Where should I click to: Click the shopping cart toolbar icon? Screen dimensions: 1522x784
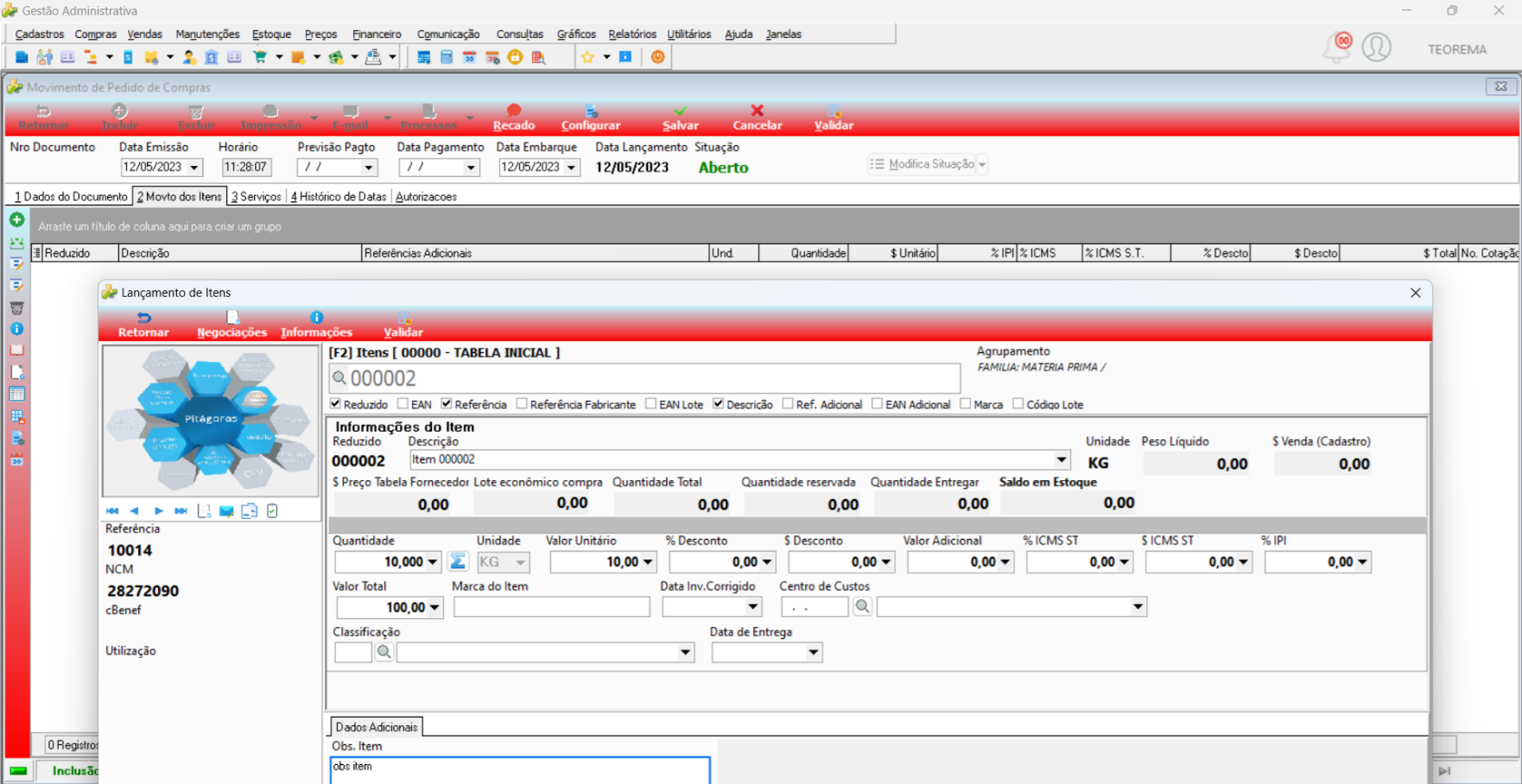tap(259, 57)
